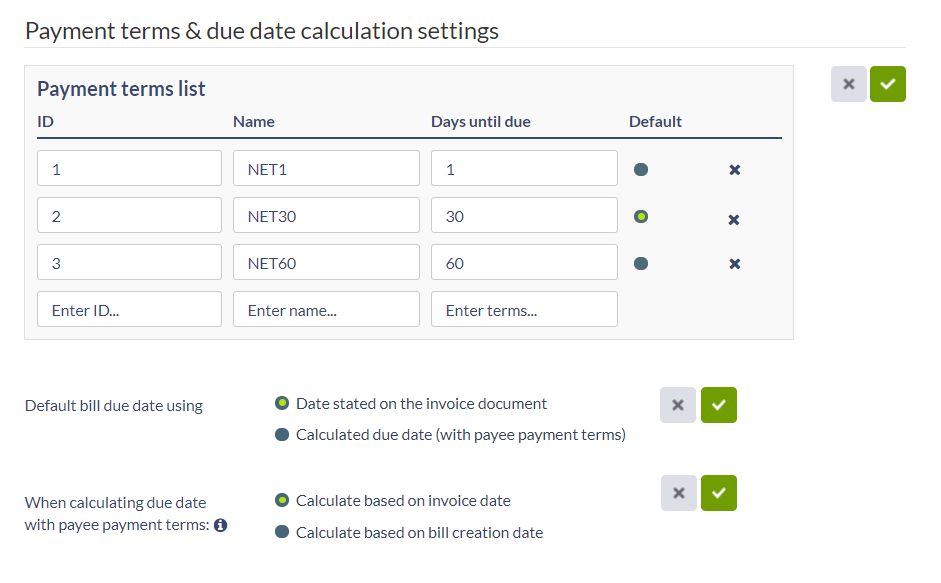This screenshot has height=583, width=941.
Task: Discard default bill due date change
Action: [x=678, y=405]
